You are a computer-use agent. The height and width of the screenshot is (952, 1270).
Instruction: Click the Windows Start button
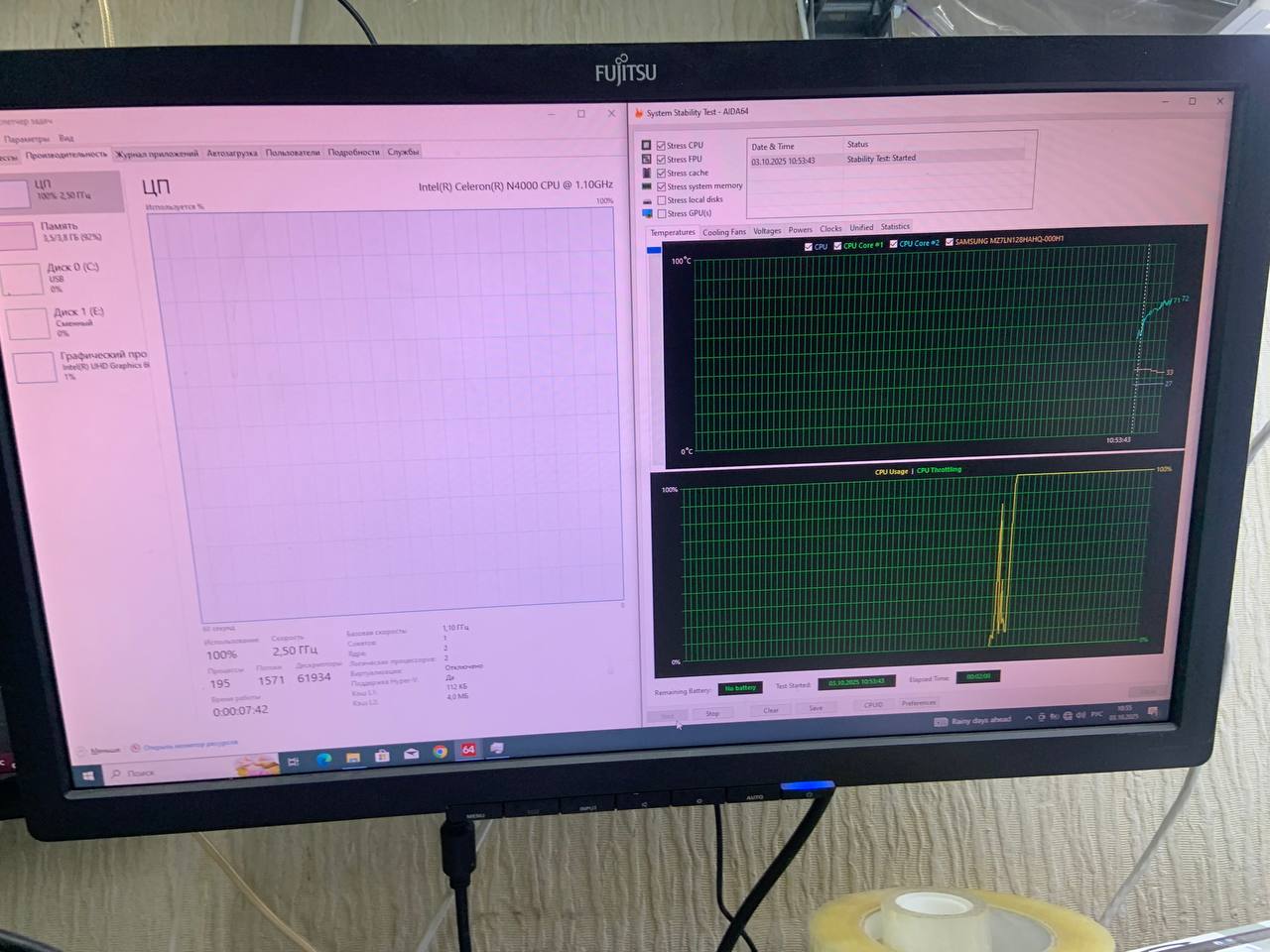88,775
